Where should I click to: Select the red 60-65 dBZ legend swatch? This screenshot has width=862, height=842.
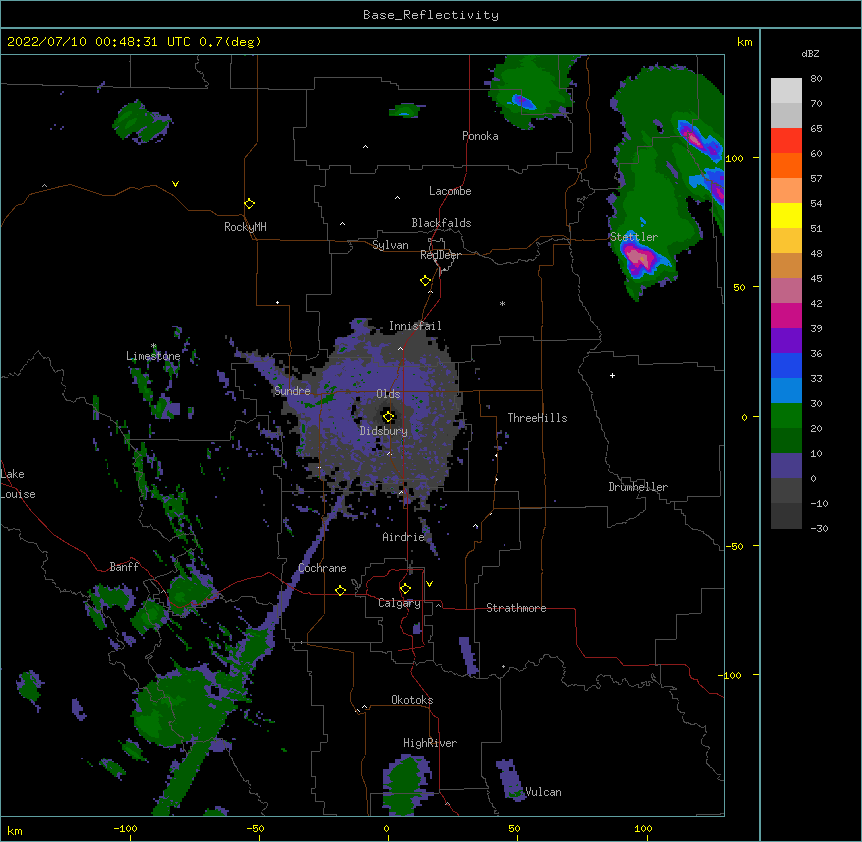[x=786, y=141]
